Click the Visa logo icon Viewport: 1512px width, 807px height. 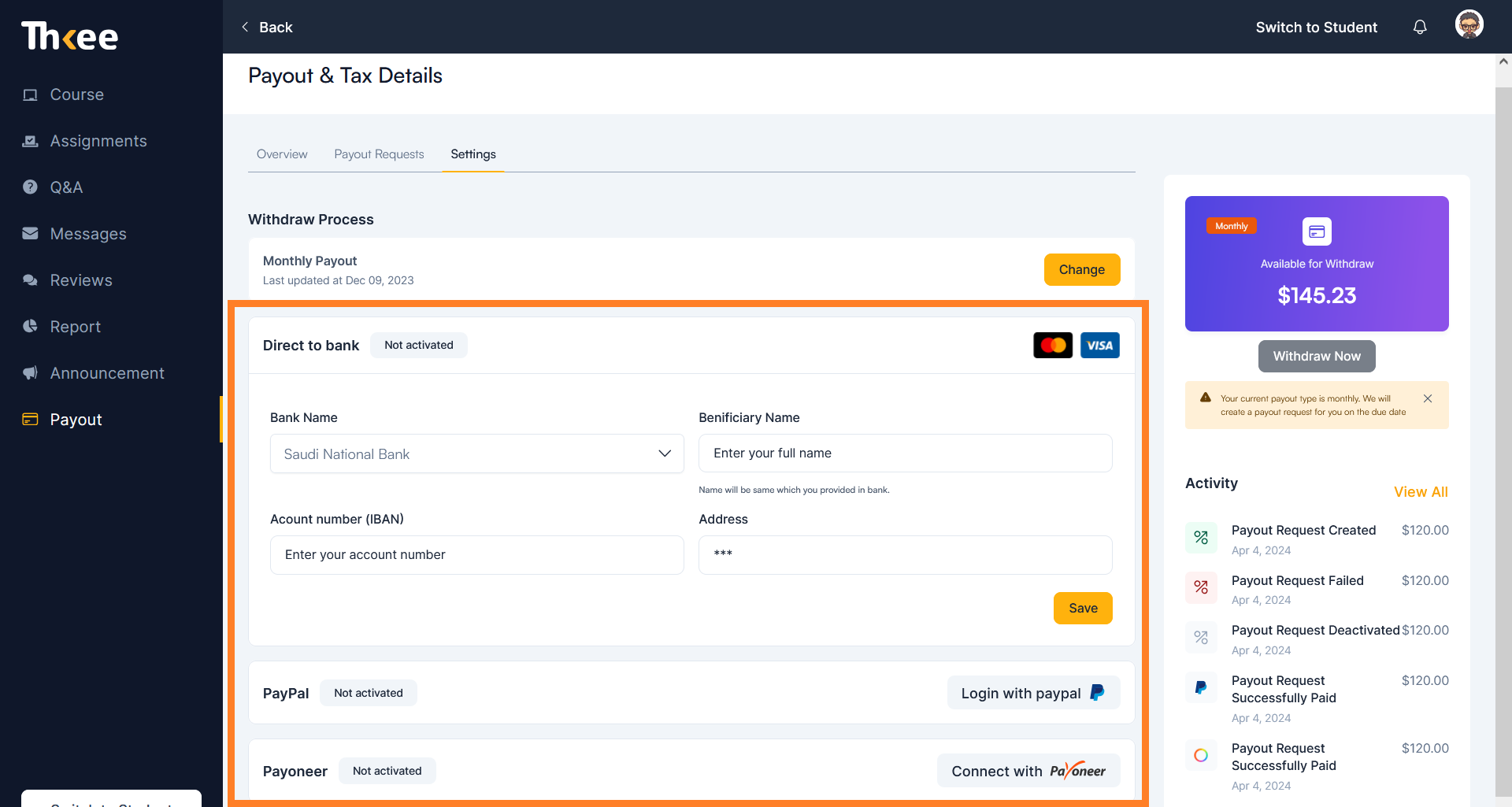click(1100, 346)
